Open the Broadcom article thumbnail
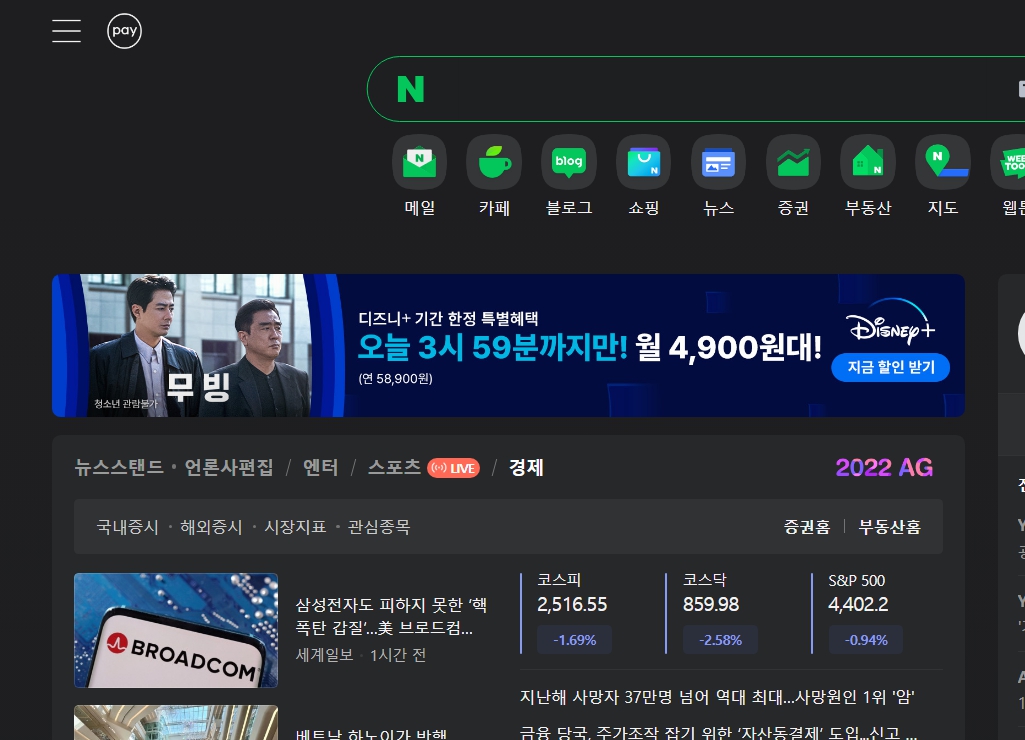 pyautogui.click(x=176, y=630)
